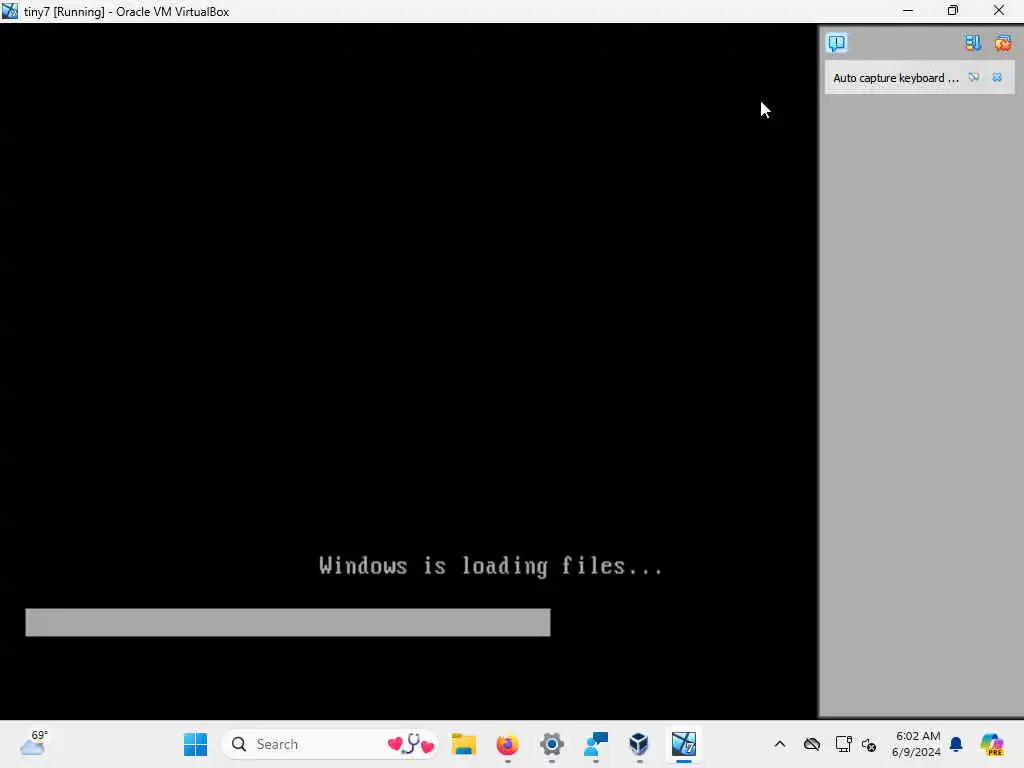Click the OneDrive not-synced cloud tray icon
This screenshot has height=768, width=1024.
tap(812, 744)
